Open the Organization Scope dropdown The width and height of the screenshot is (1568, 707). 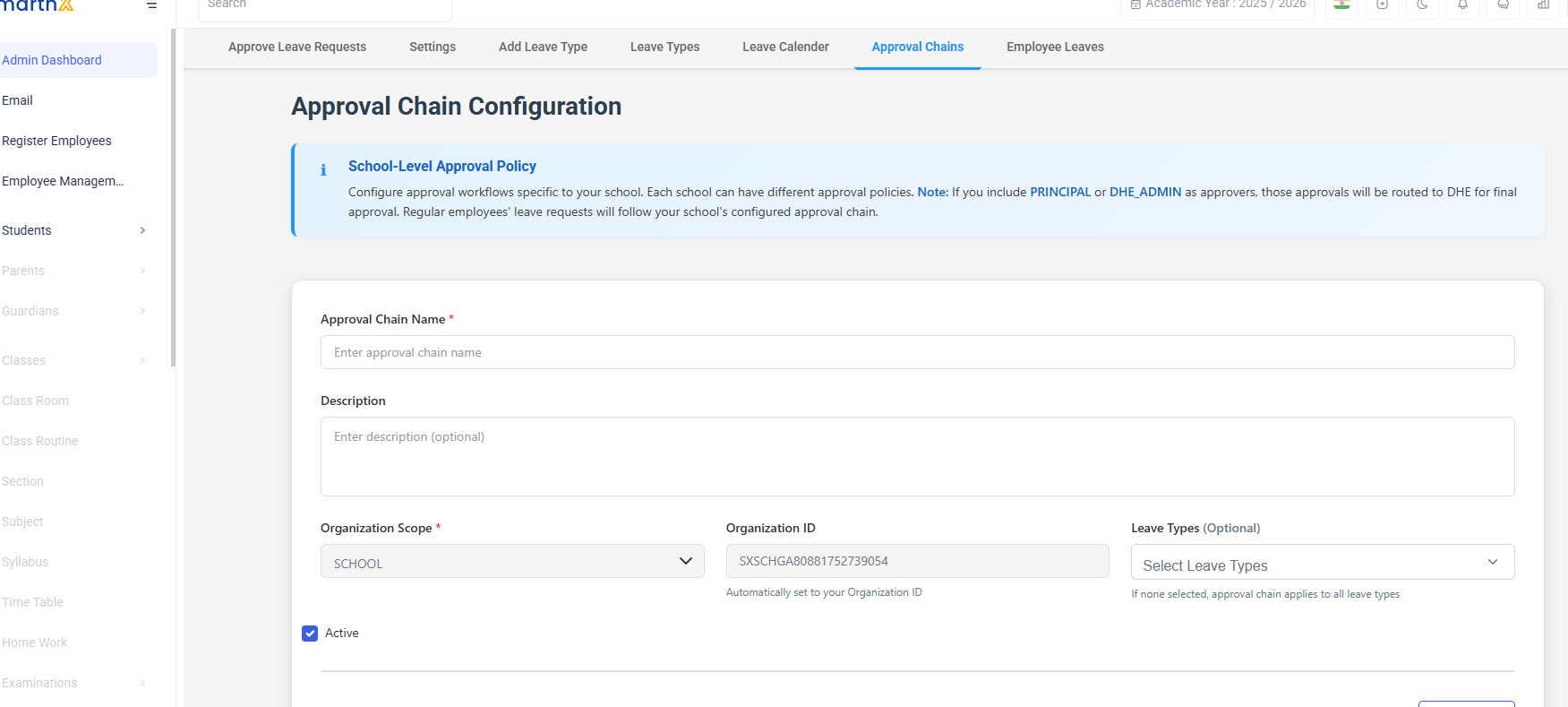[x=512, y=562]
